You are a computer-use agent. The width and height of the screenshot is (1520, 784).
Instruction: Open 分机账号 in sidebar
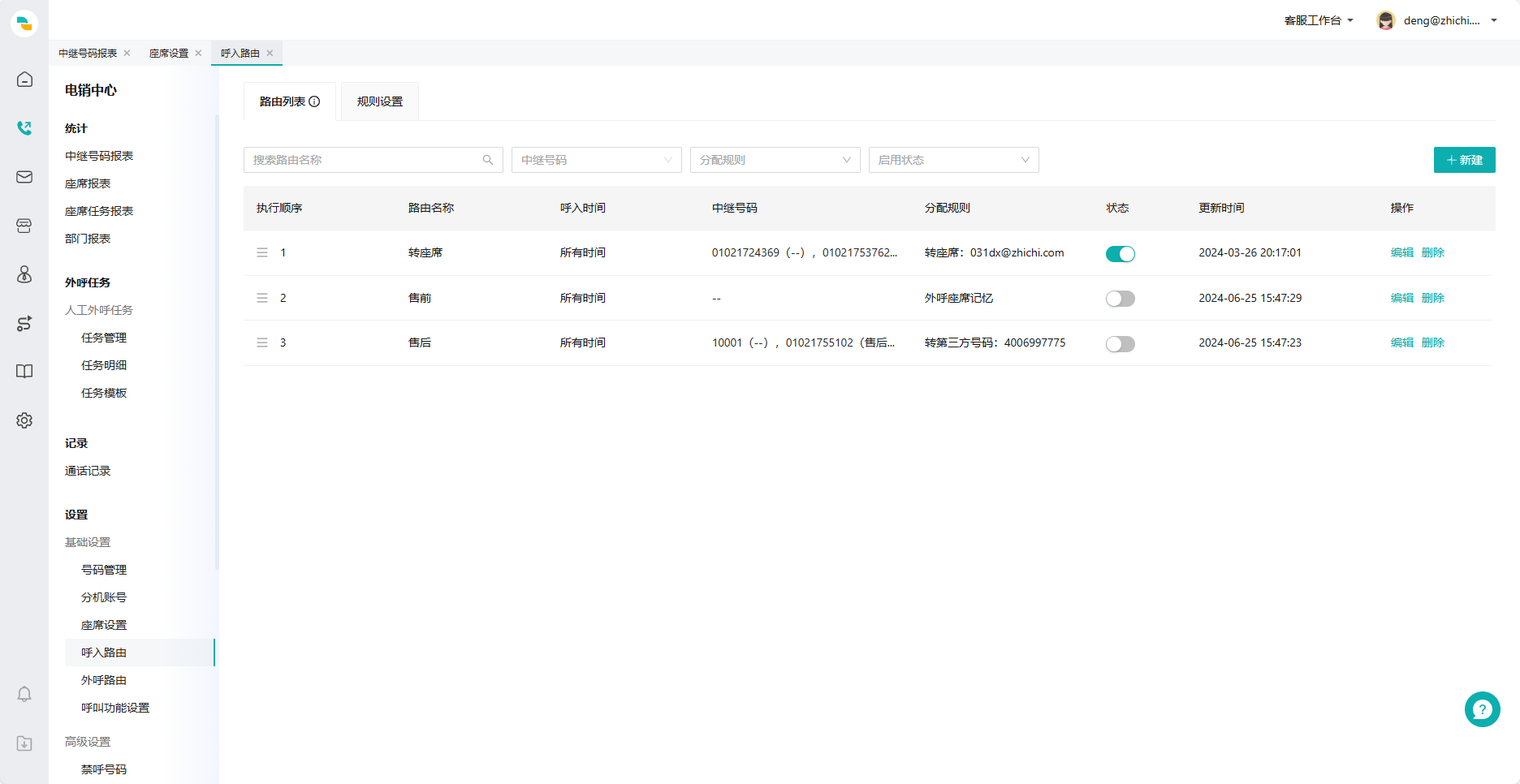click(x=104, y=597)
